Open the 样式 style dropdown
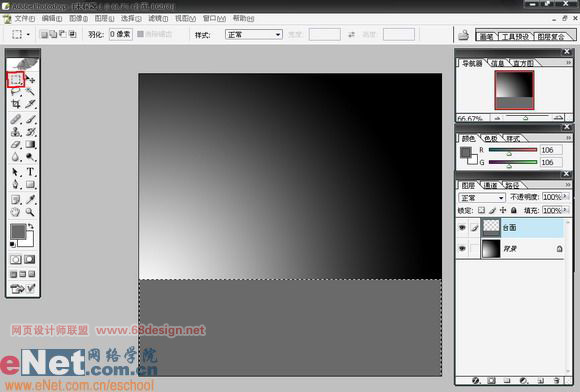580x392 pixels. 254,35
